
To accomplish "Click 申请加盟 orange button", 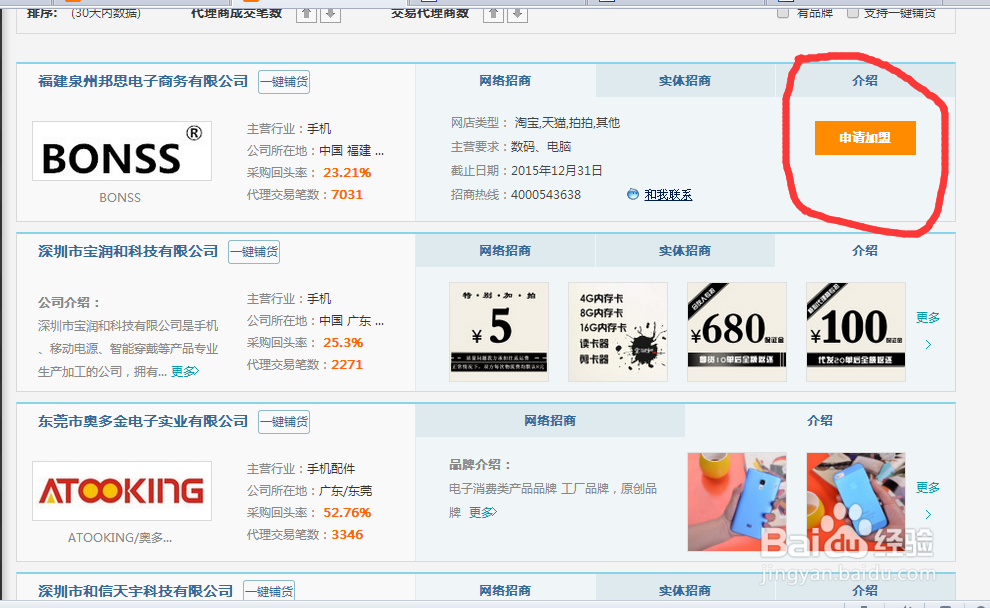I will (865, 138).
